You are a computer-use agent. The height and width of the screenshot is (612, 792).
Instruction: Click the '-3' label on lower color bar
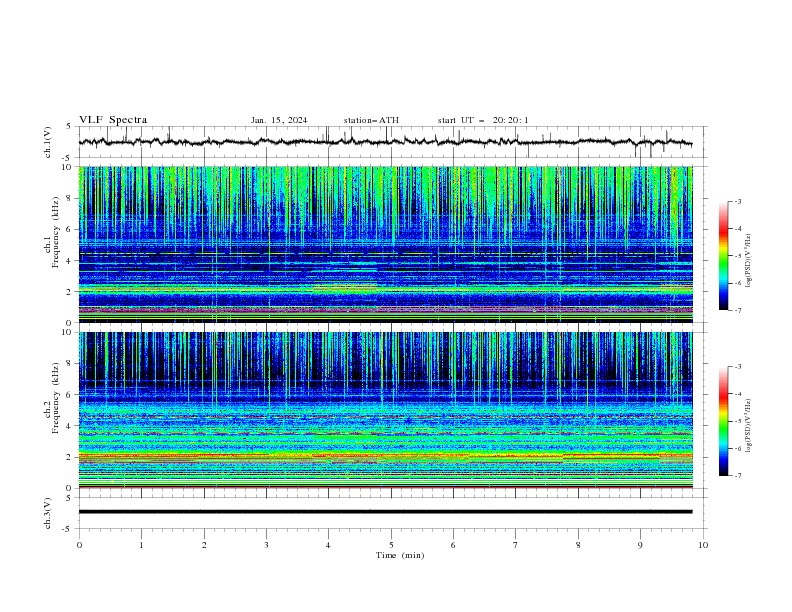[738, 367]
